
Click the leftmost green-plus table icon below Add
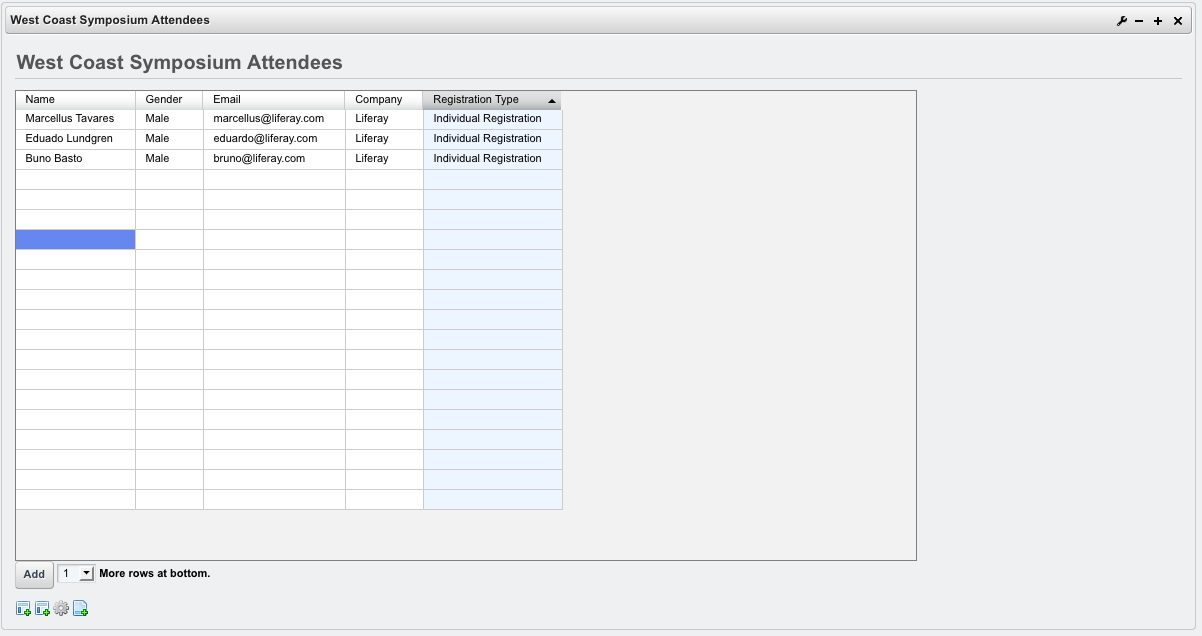click(23, 608)
